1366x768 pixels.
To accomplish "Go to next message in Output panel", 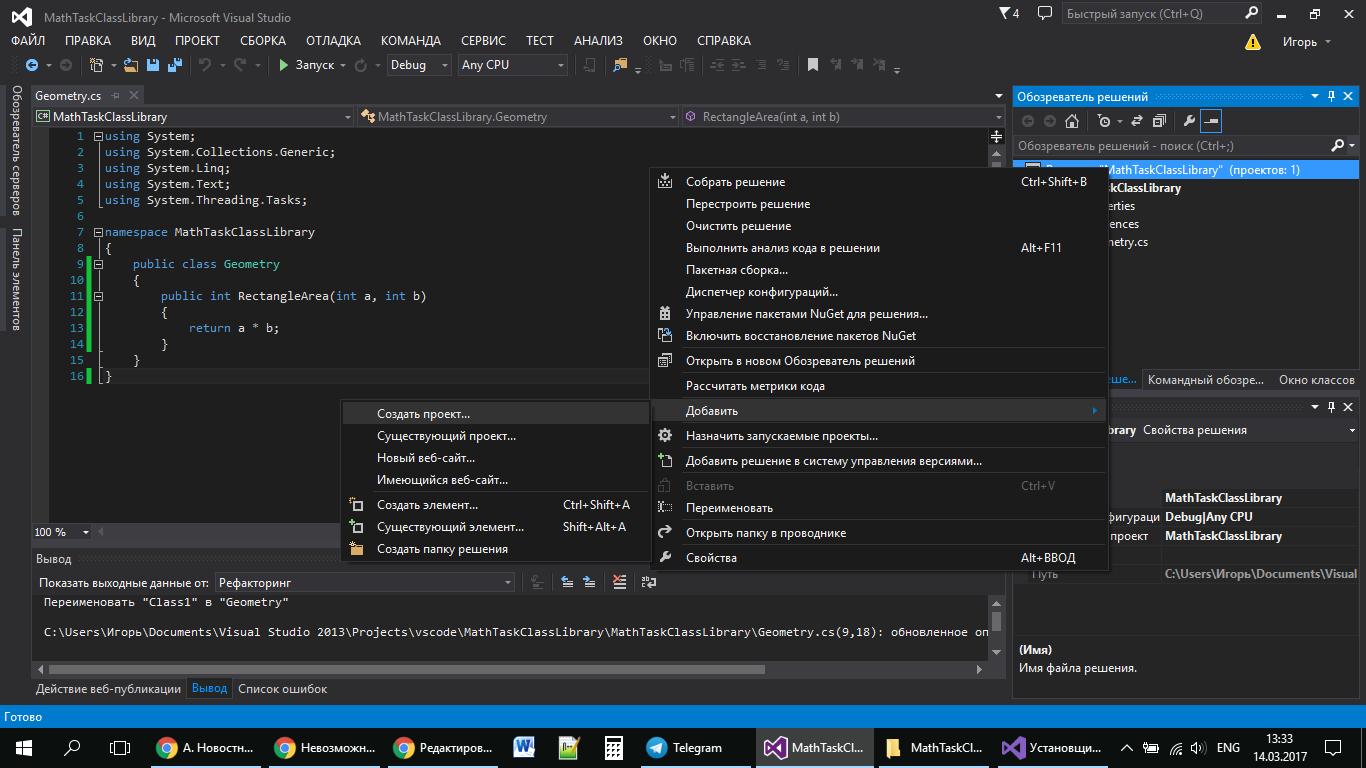I will coord(590,582).
